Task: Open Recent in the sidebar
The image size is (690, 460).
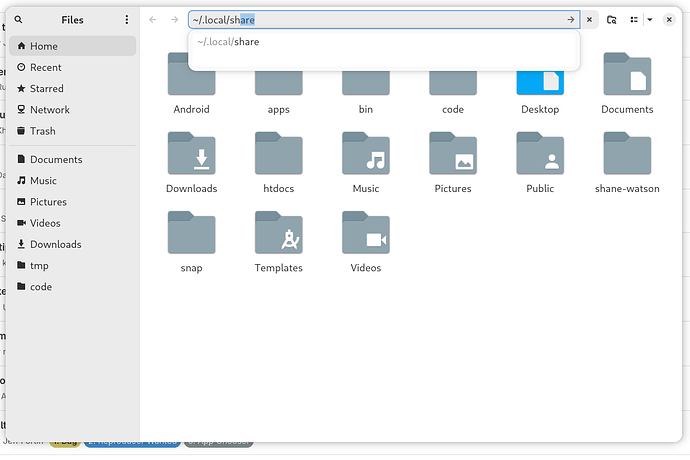Action: click(x=73, y=67)
